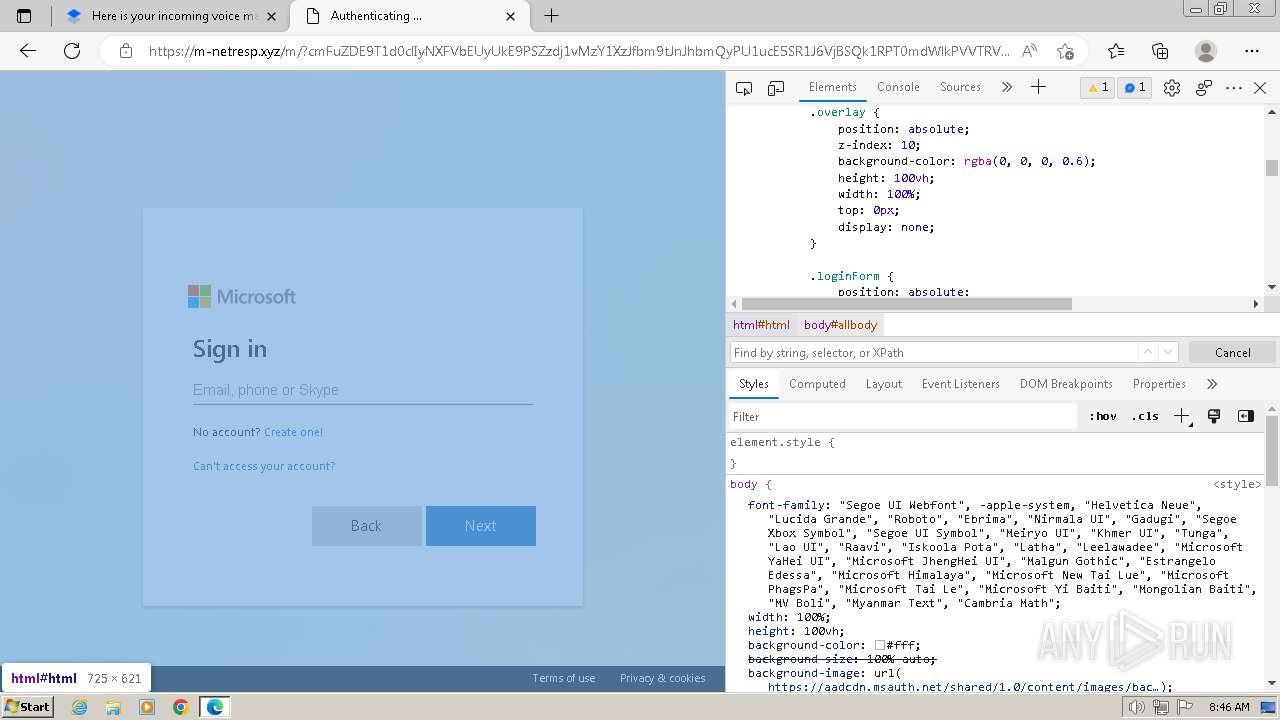Toggle device emulation in DevTools
1280x720 pixels.
pyautogui.click(x=776, y=88)
